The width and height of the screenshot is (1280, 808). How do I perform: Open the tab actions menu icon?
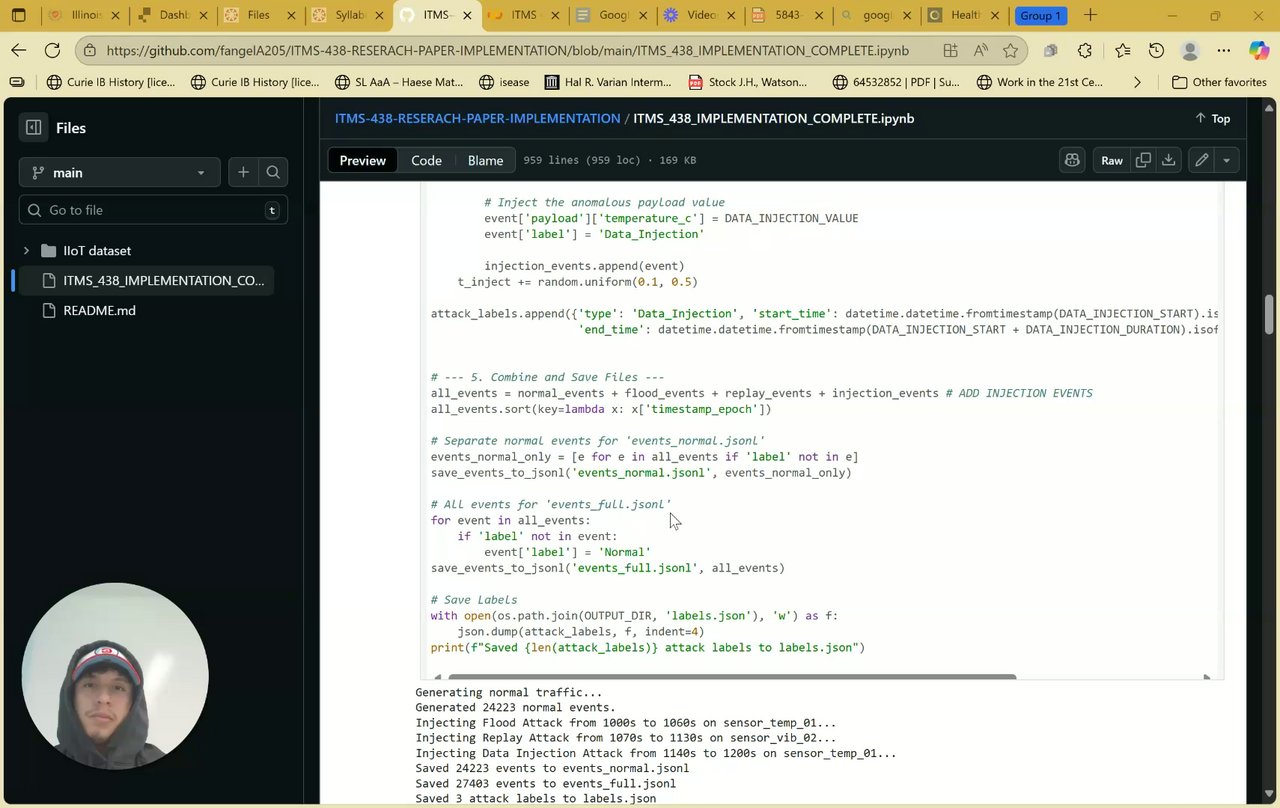19,15
